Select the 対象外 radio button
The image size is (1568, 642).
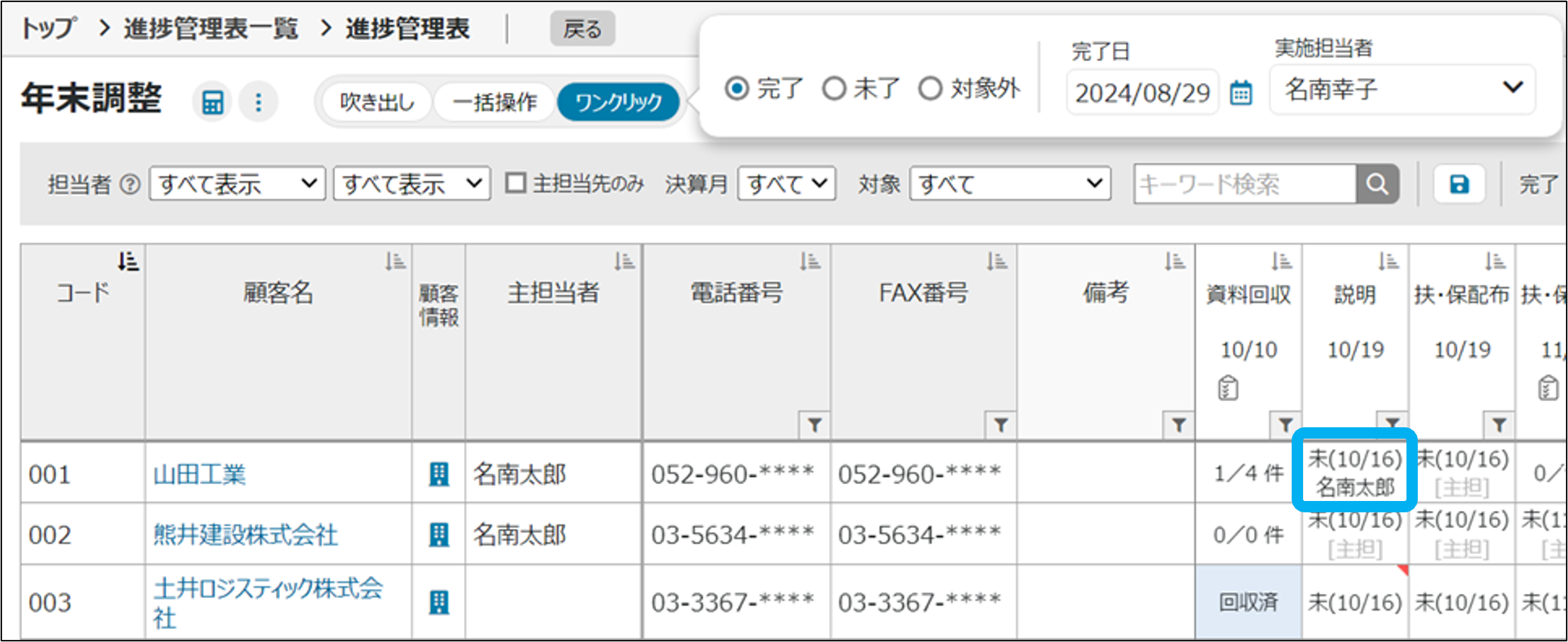[930, 89]
